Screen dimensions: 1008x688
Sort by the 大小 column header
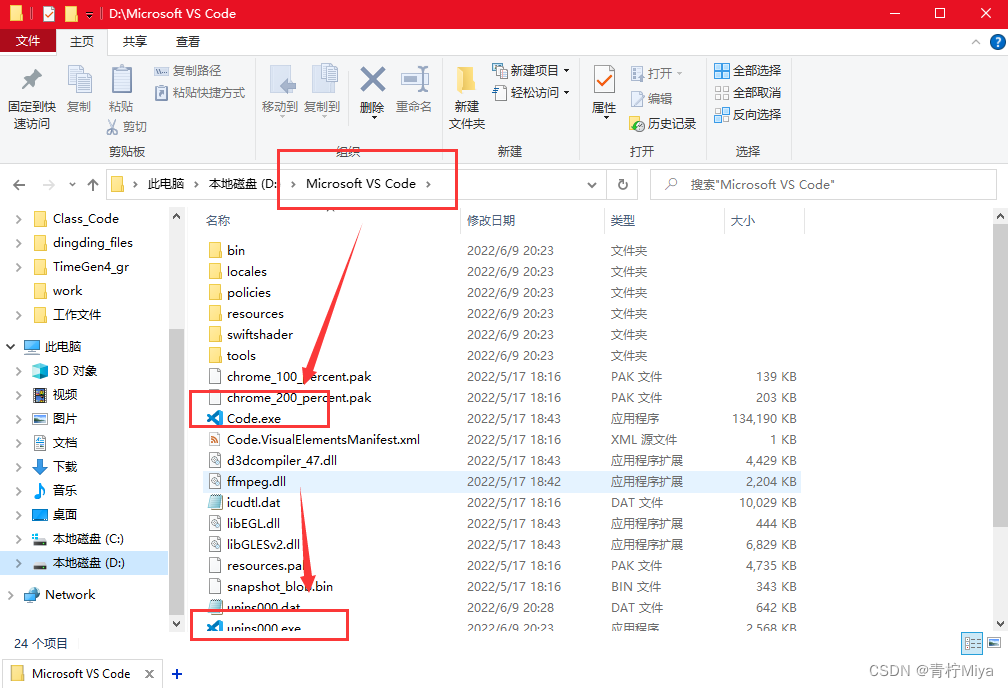click(x=742, y=221)
